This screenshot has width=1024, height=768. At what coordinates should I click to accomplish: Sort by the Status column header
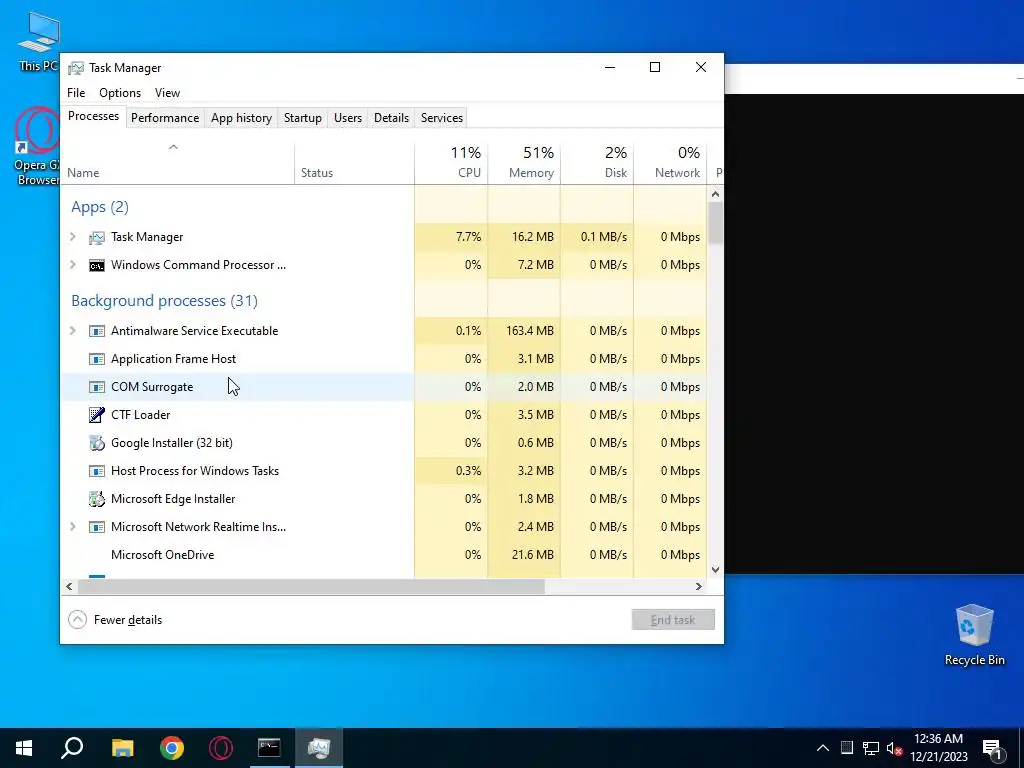(x=354, y=164)
